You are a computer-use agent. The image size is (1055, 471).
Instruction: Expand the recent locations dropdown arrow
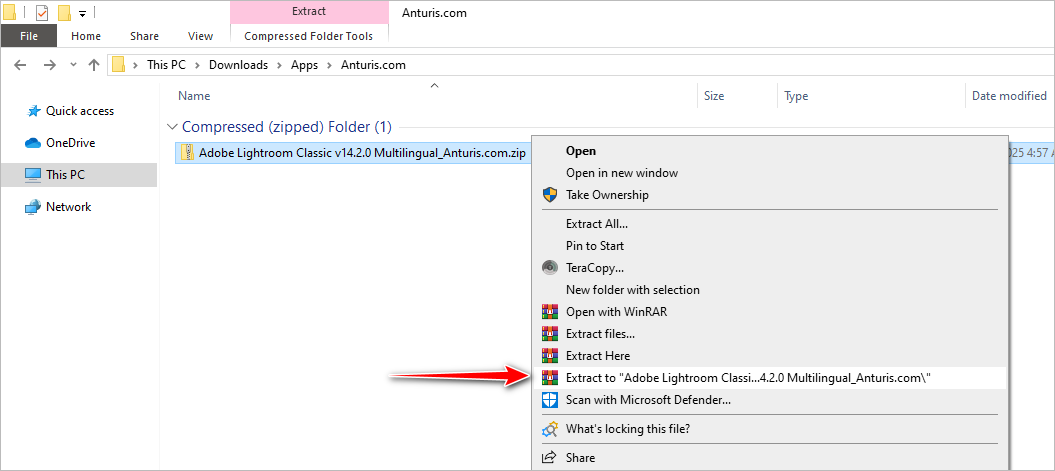coord(73,65)
